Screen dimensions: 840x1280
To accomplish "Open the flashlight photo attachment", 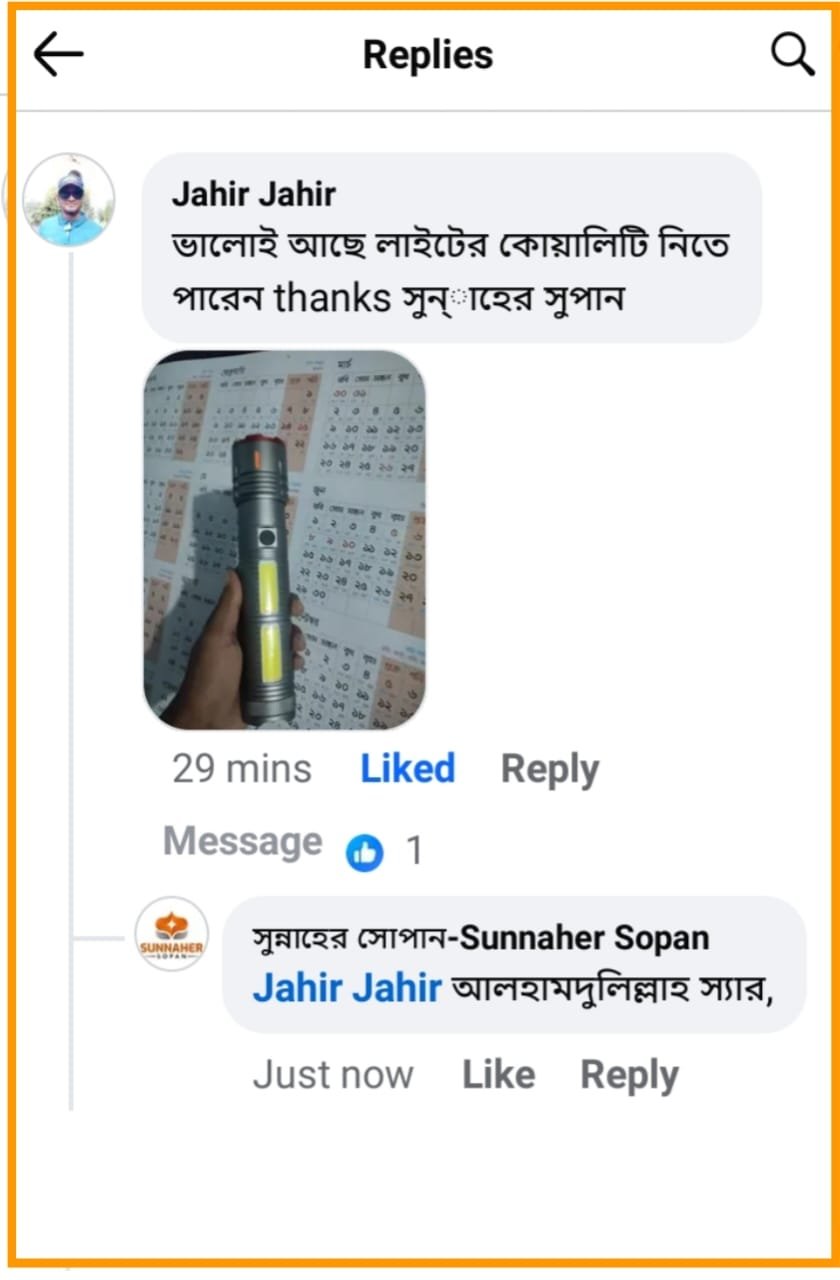I will point(284,540).
